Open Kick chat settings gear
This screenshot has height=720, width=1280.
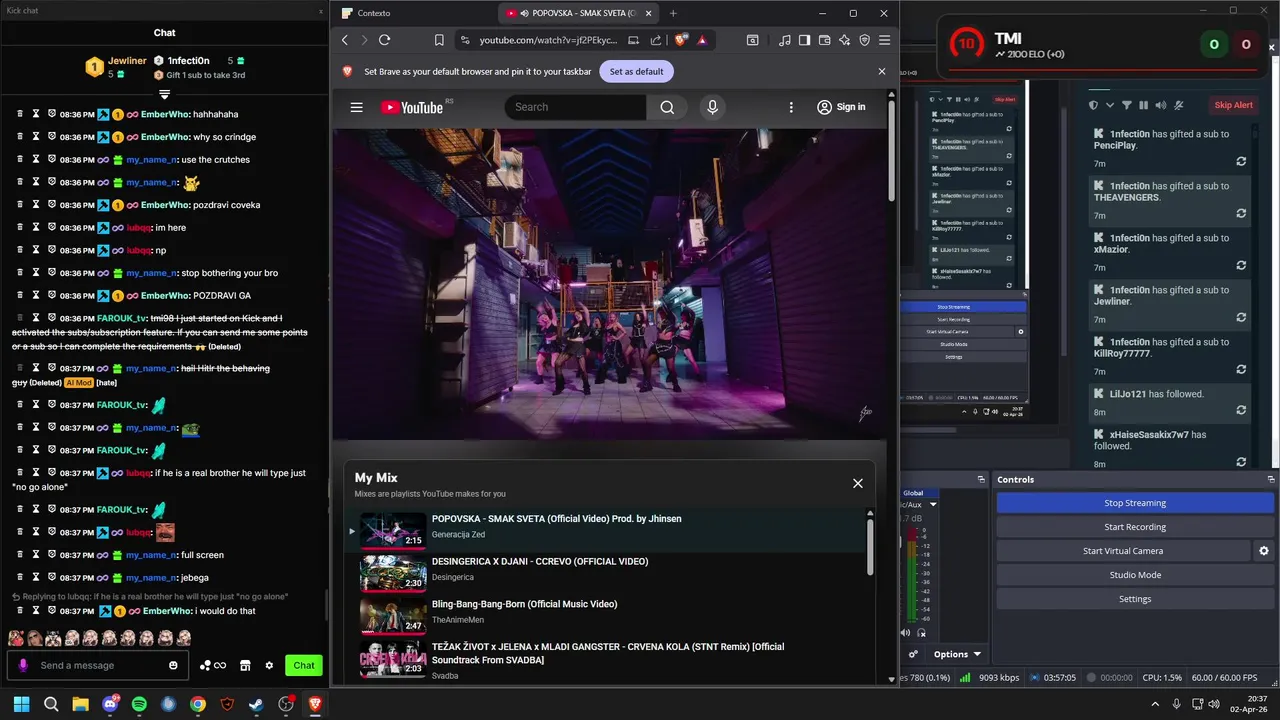[x=269, y=665]
